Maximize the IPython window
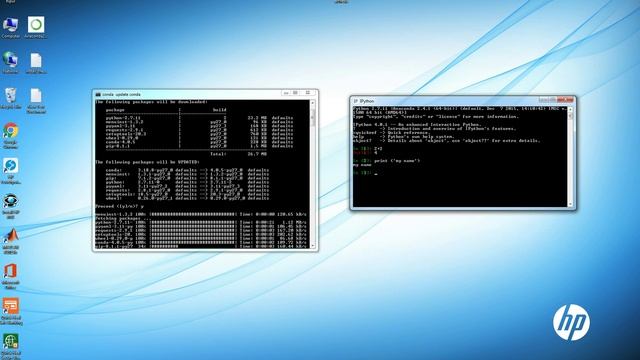640x360 pixels. 552,100
